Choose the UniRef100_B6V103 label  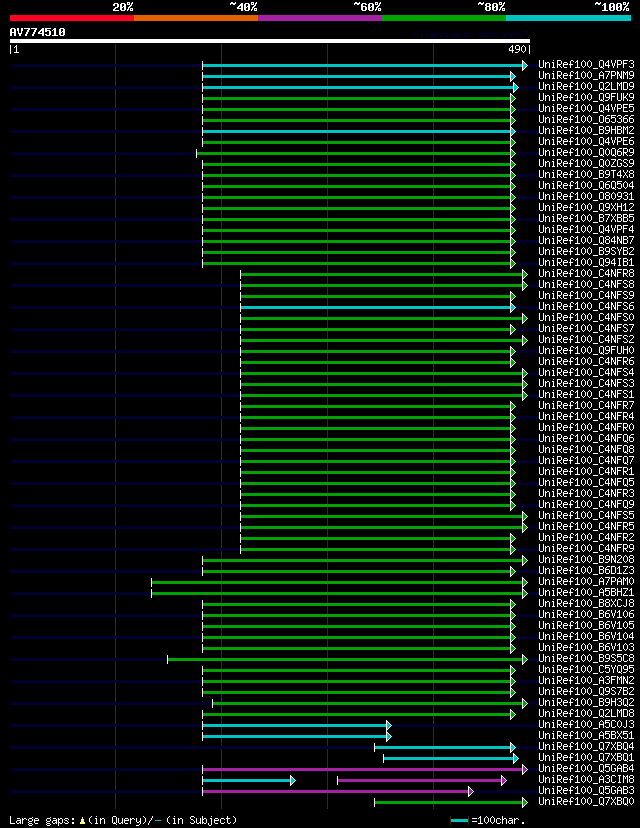pos(586,647)
